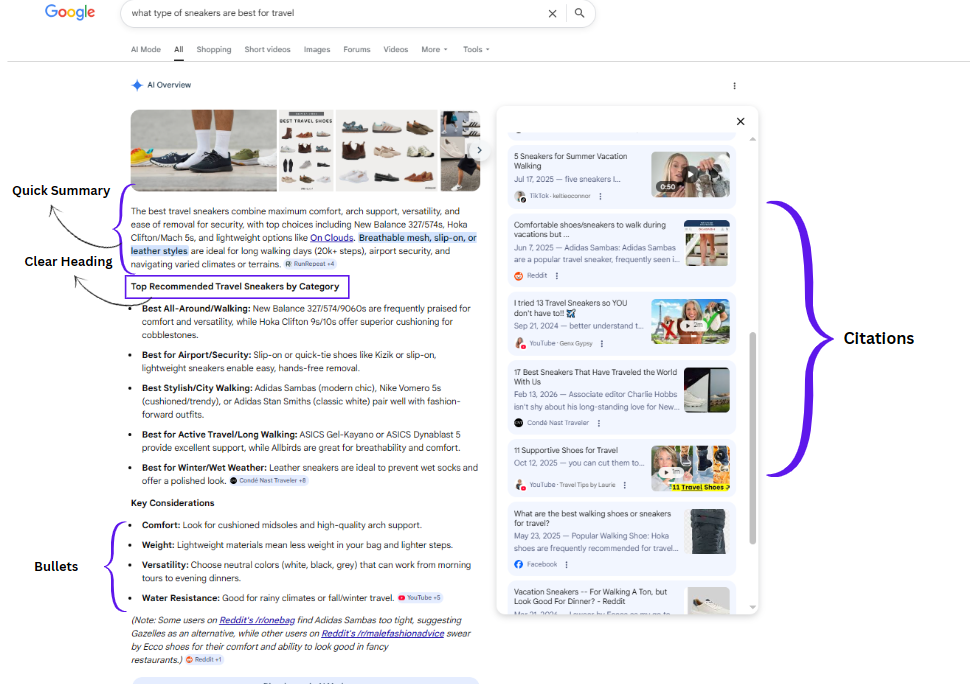The width and height of the screenshot is (970, 684).
Task: Open the Tools dropdown
Action: pyautogui.click(x=476, y=49)
